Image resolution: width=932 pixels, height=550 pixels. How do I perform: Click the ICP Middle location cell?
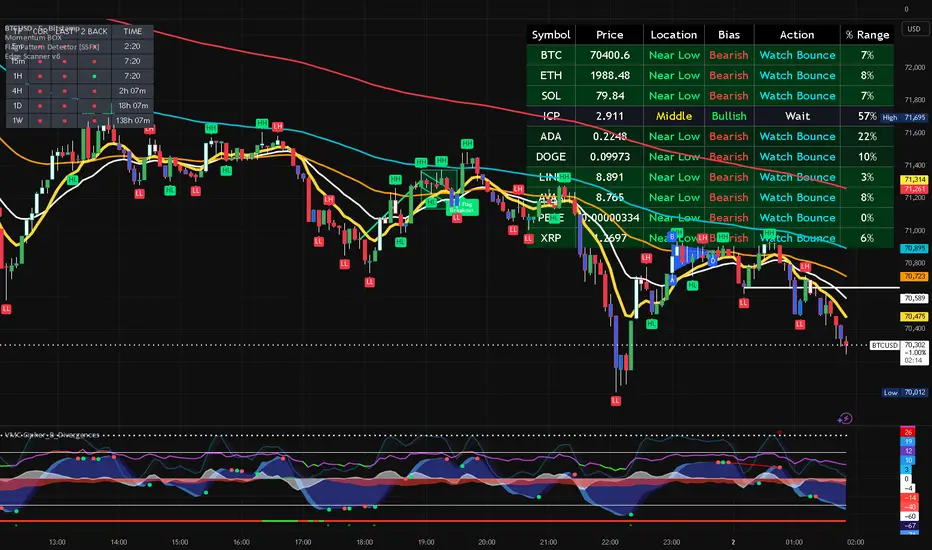pos(673,116)
